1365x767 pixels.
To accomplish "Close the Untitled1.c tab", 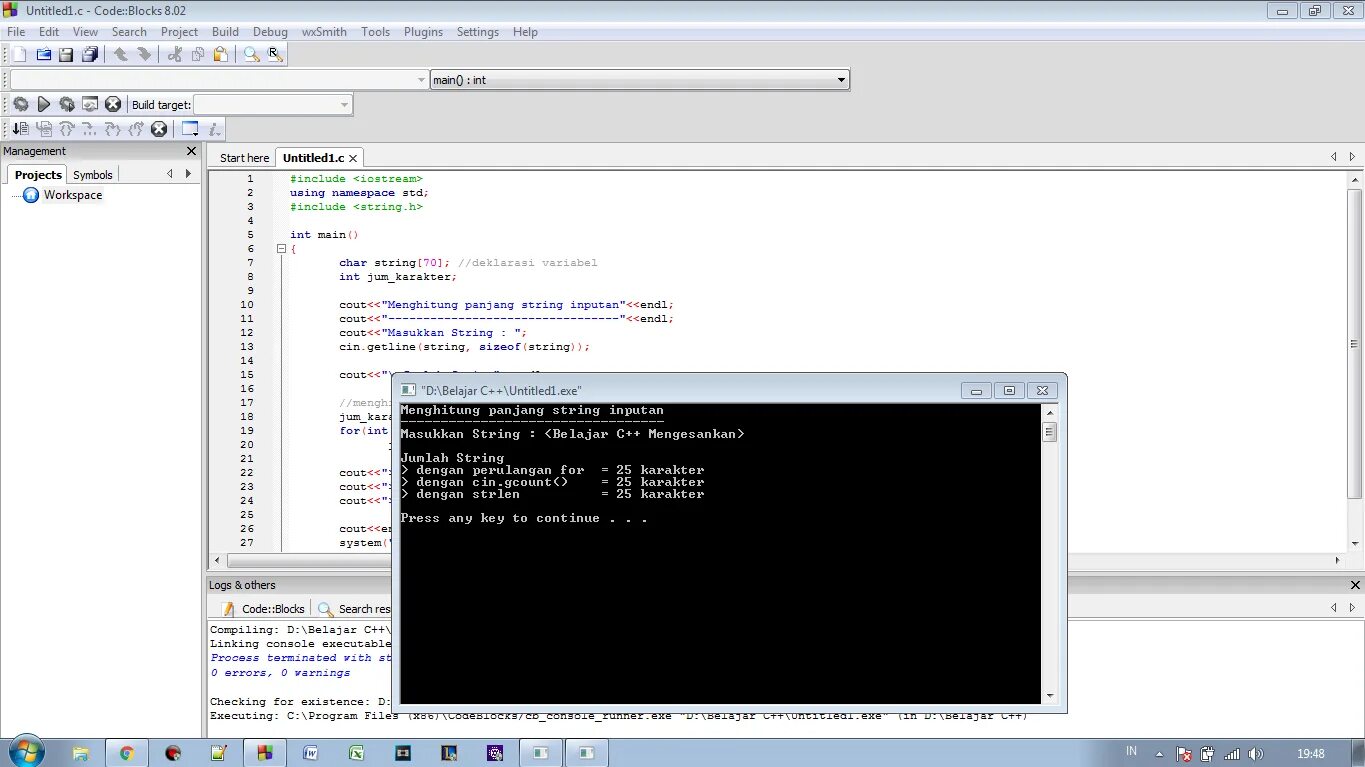I will click(x=353, y=158).
